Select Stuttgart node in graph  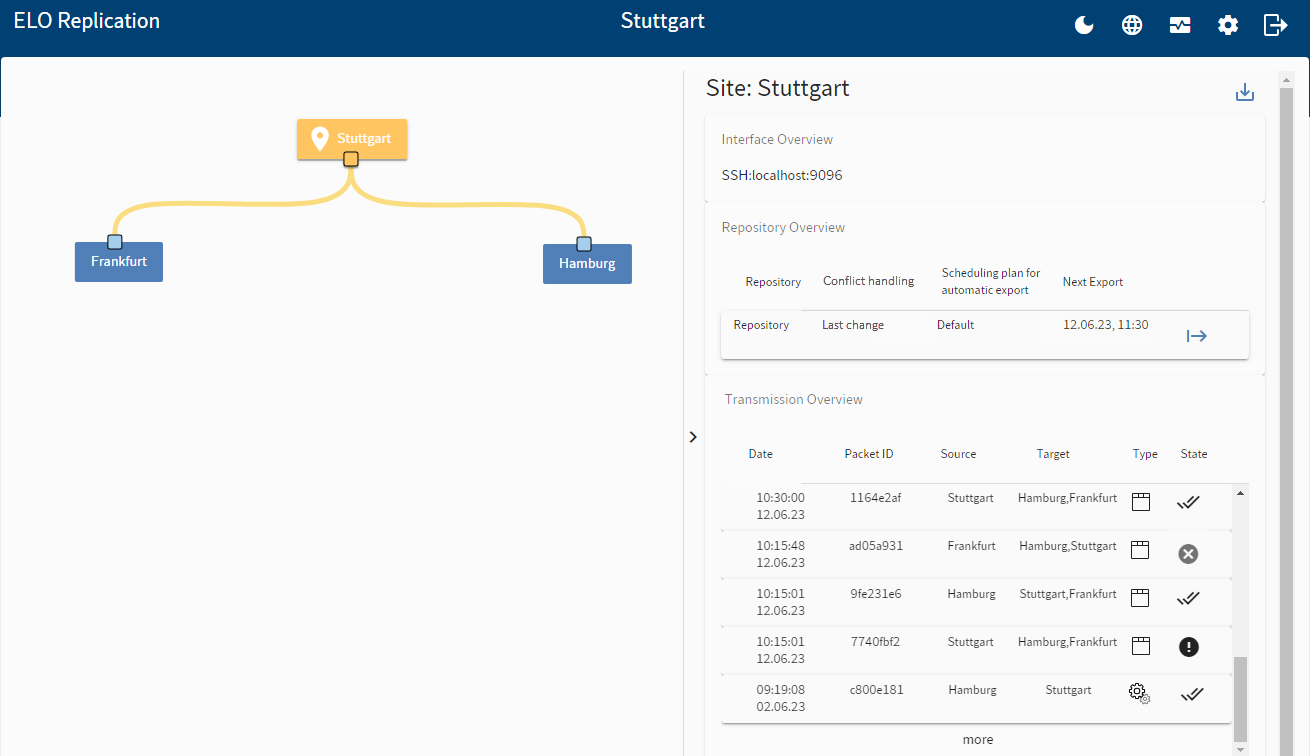(x=352, y=139)
